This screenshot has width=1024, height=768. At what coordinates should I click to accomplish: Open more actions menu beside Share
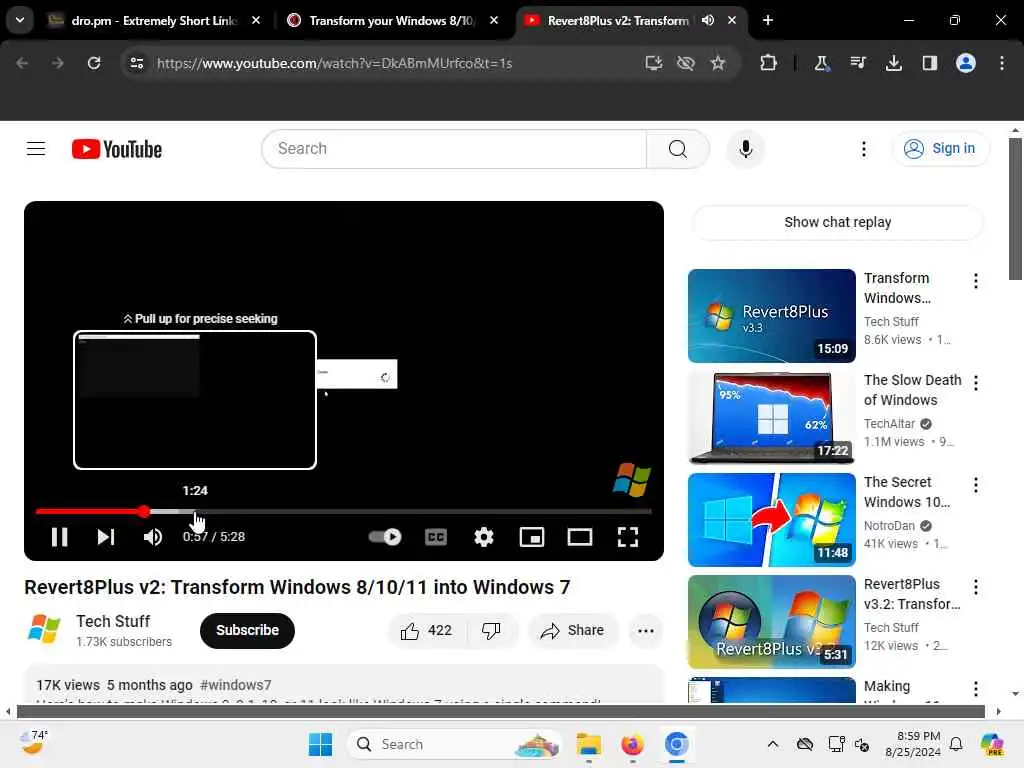[645, 630]
